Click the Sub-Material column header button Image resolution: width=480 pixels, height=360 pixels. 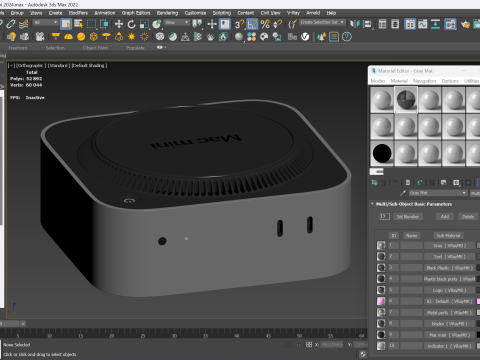click(448, 236)
